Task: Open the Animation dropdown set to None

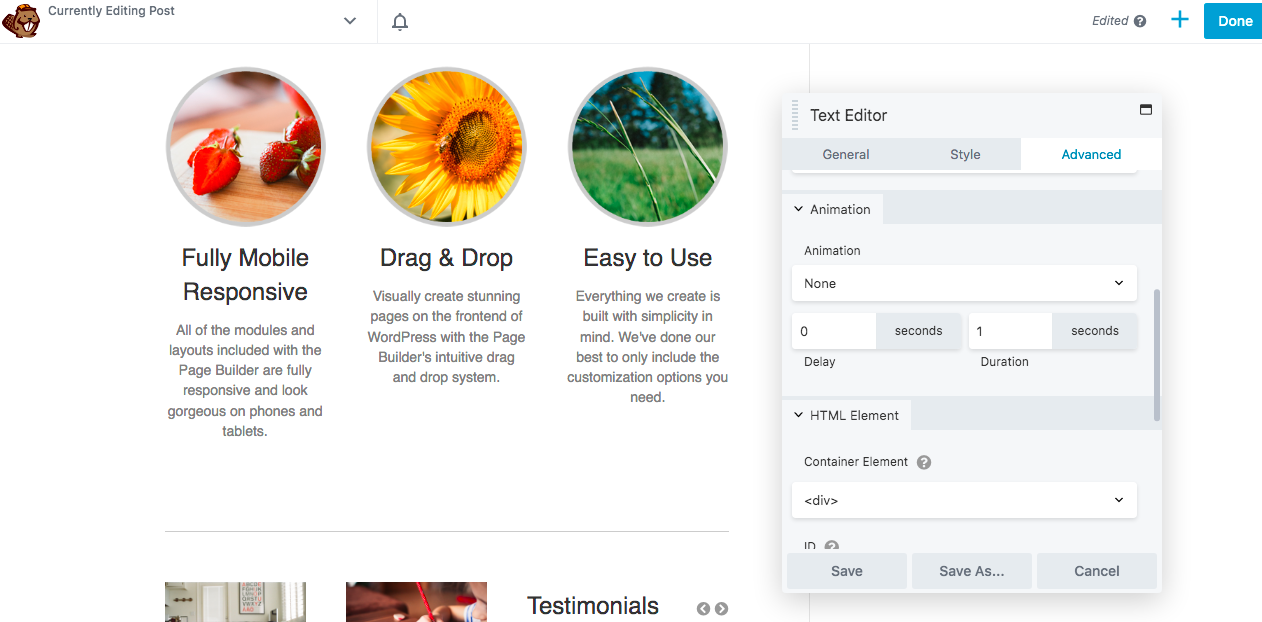Action: [x=964, y=283]
